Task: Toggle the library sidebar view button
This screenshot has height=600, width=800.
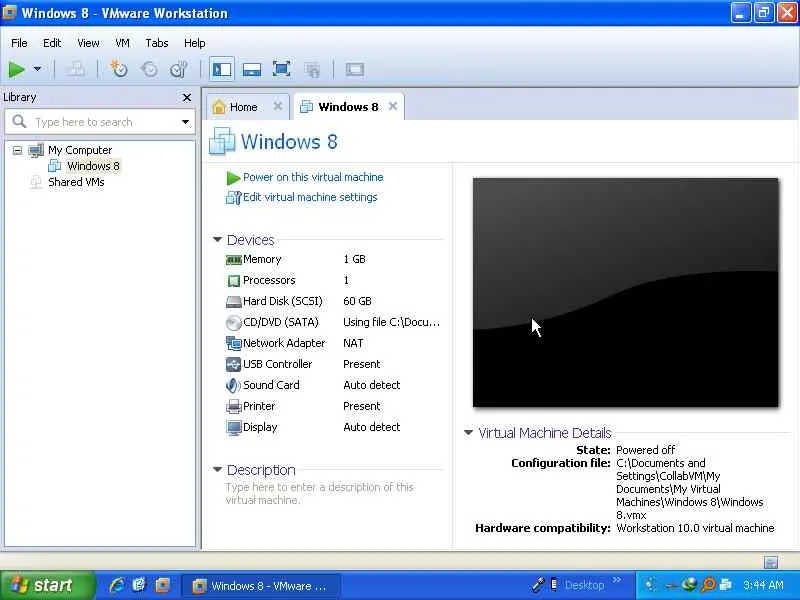Action: click(x=222, y=69)
